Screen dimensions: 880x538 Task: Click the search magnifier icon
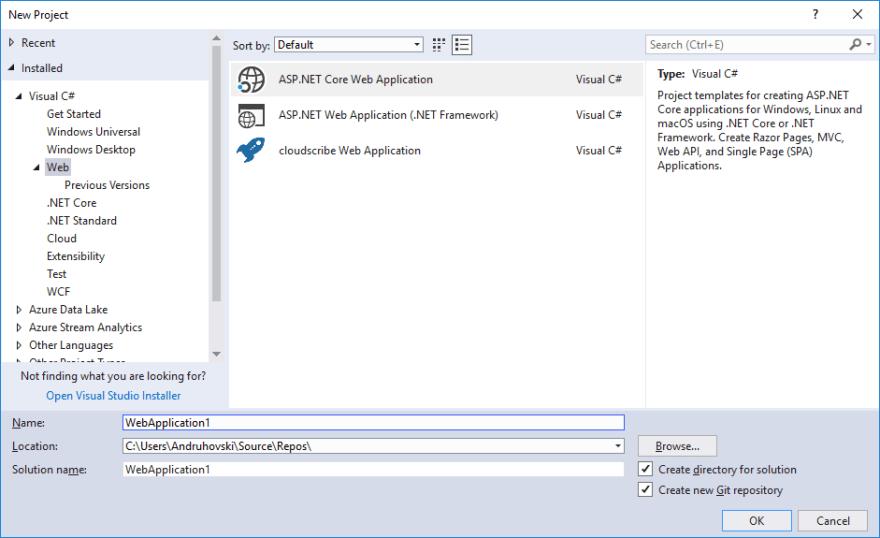click(x=855, y=44)
